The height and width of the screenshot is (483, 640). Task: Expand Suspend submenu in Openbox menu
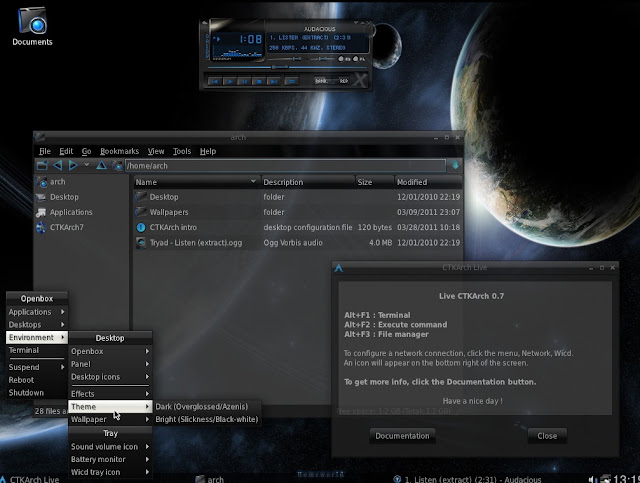(37, 367)
